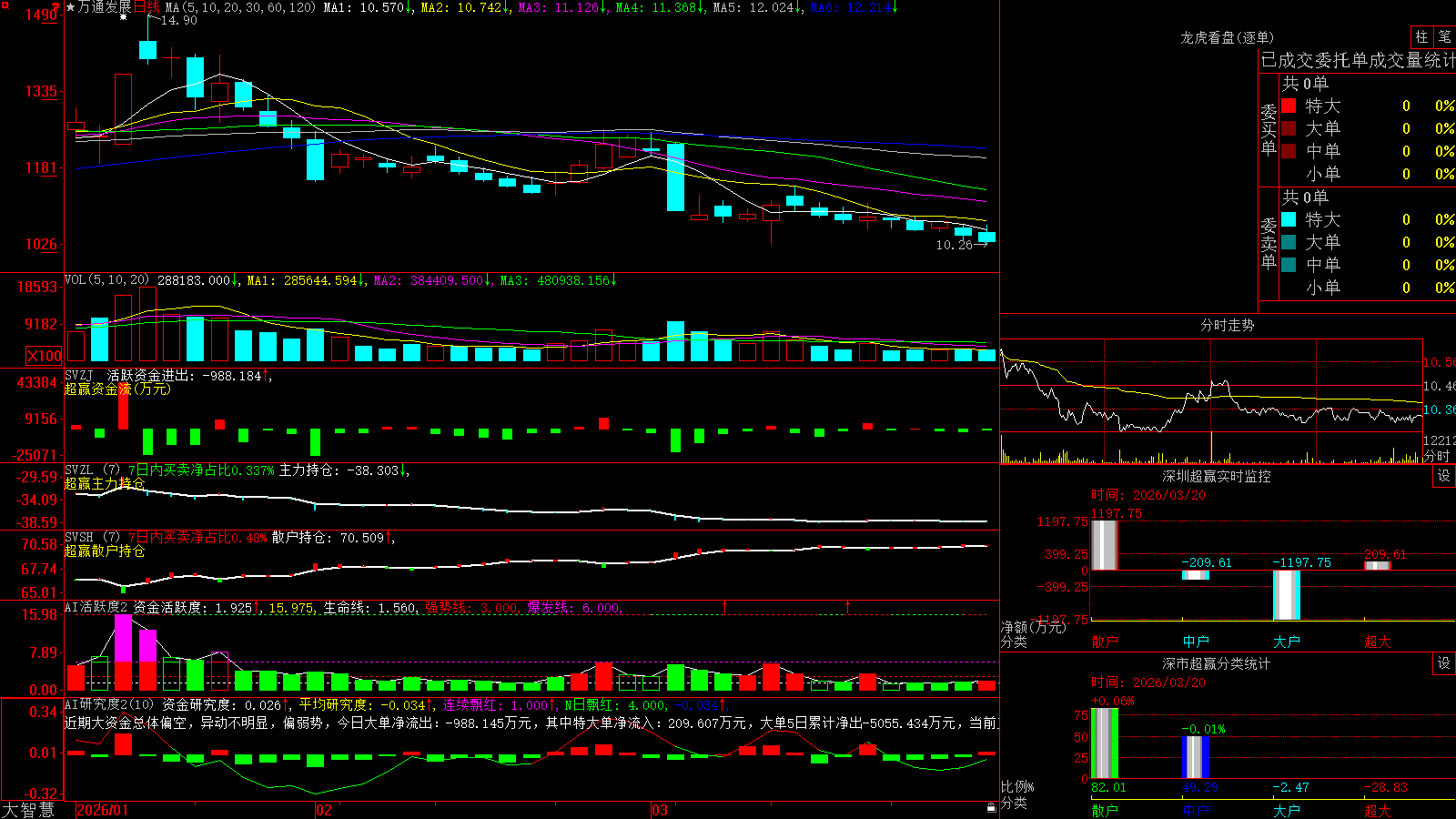Click the 散户 bar showing 1197.75 in real-time monitor
1456x819 pixels.
click(x=1104, y=545)
